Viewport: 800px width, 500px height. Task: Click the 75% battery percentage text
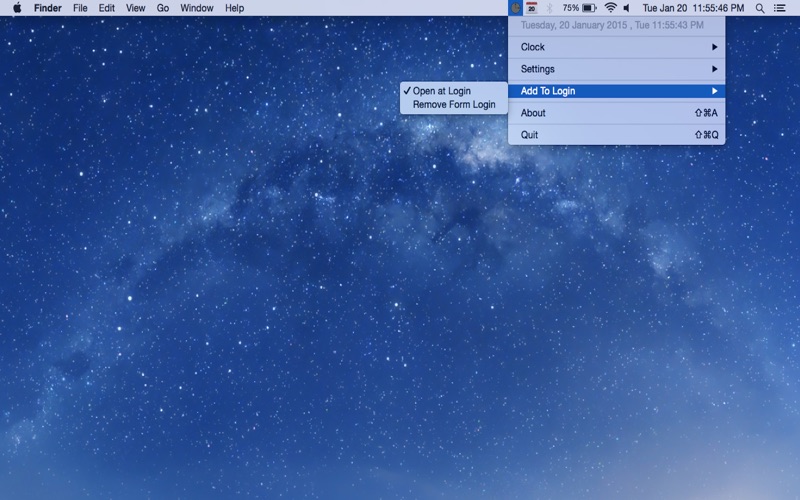pyautogui.click(x=570, y=8)
